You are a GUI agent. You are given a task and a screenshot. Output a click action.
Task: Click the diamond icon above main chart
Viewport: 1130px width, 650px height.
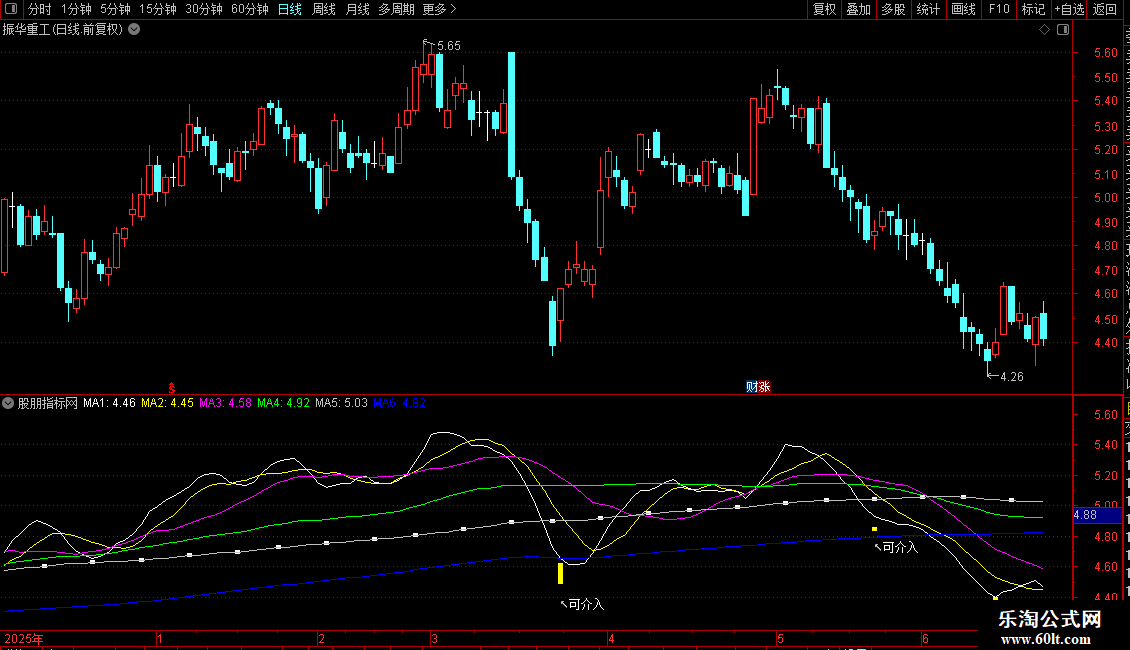[x=1044, y=30]
